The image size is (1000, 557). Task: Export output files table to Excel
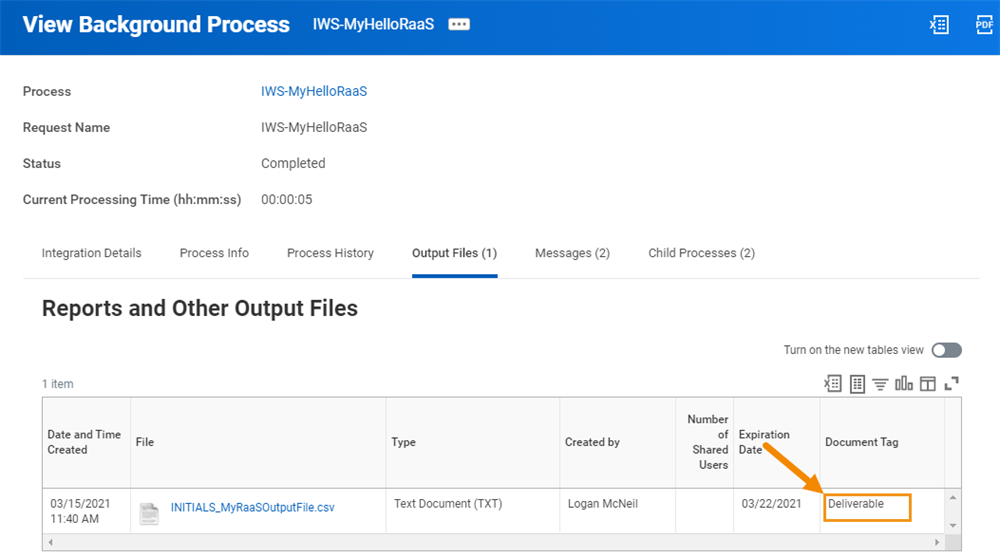pyautogui.click(x=832, y=383)
